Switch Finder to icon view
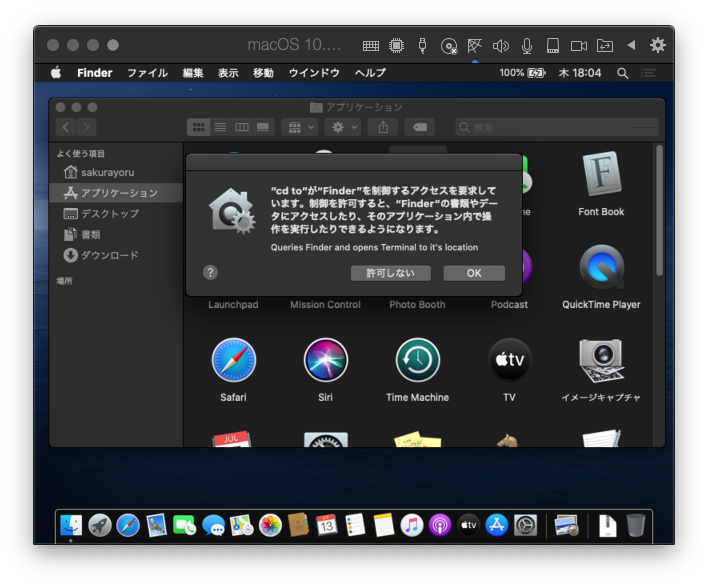 pos(199,127)
